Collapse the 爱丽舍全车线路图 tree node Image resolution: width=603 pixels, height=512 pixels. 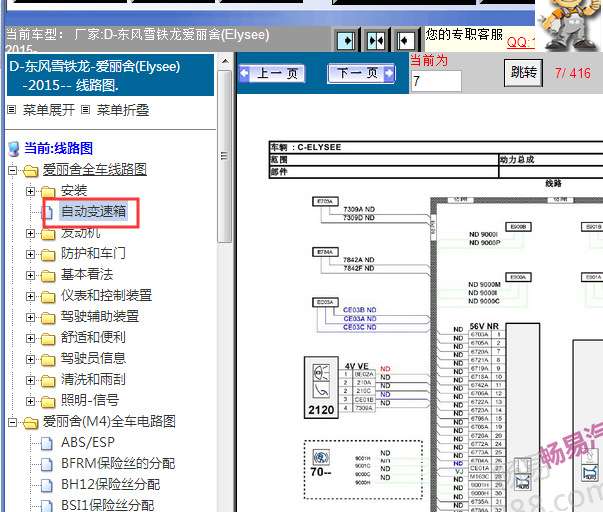pyautogui.click(x=12, y=170)
